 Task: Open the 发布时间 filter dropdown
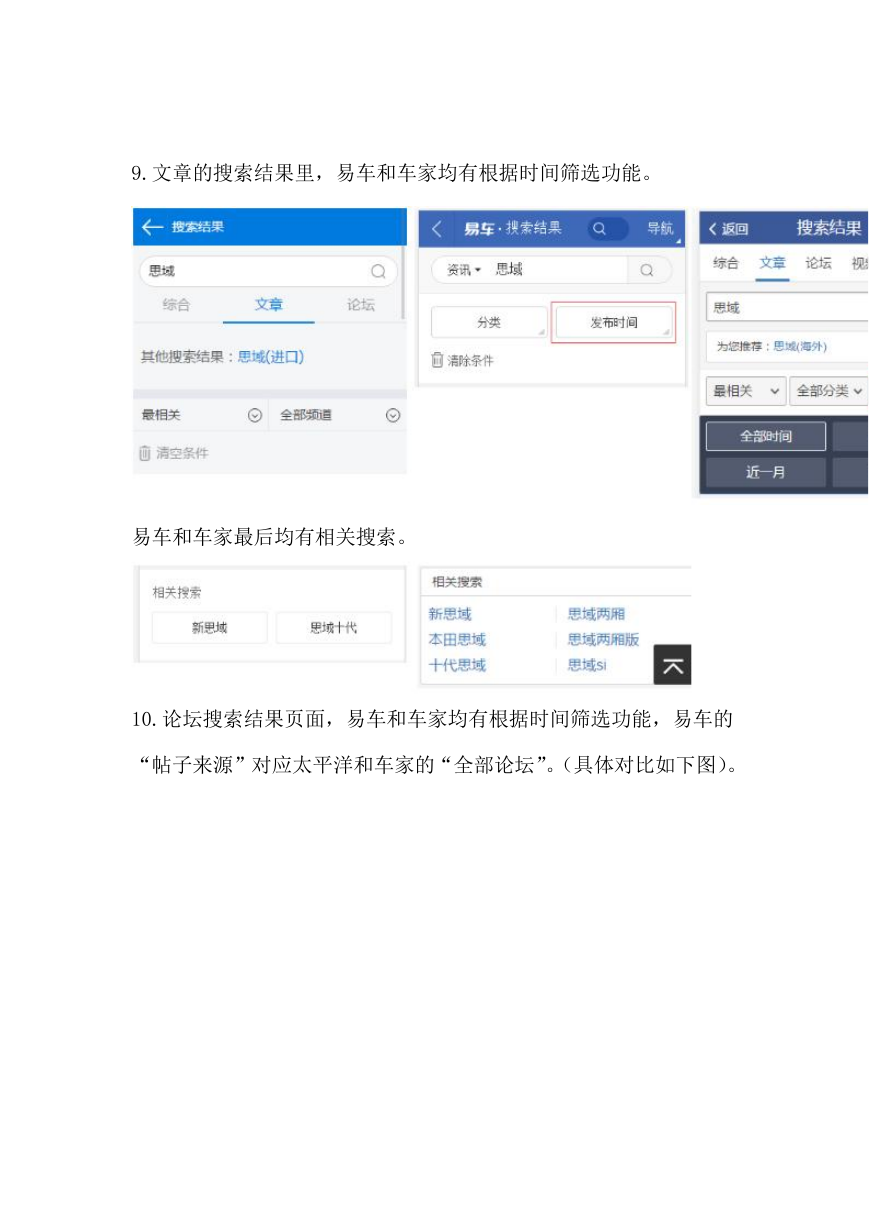[613, 323]
